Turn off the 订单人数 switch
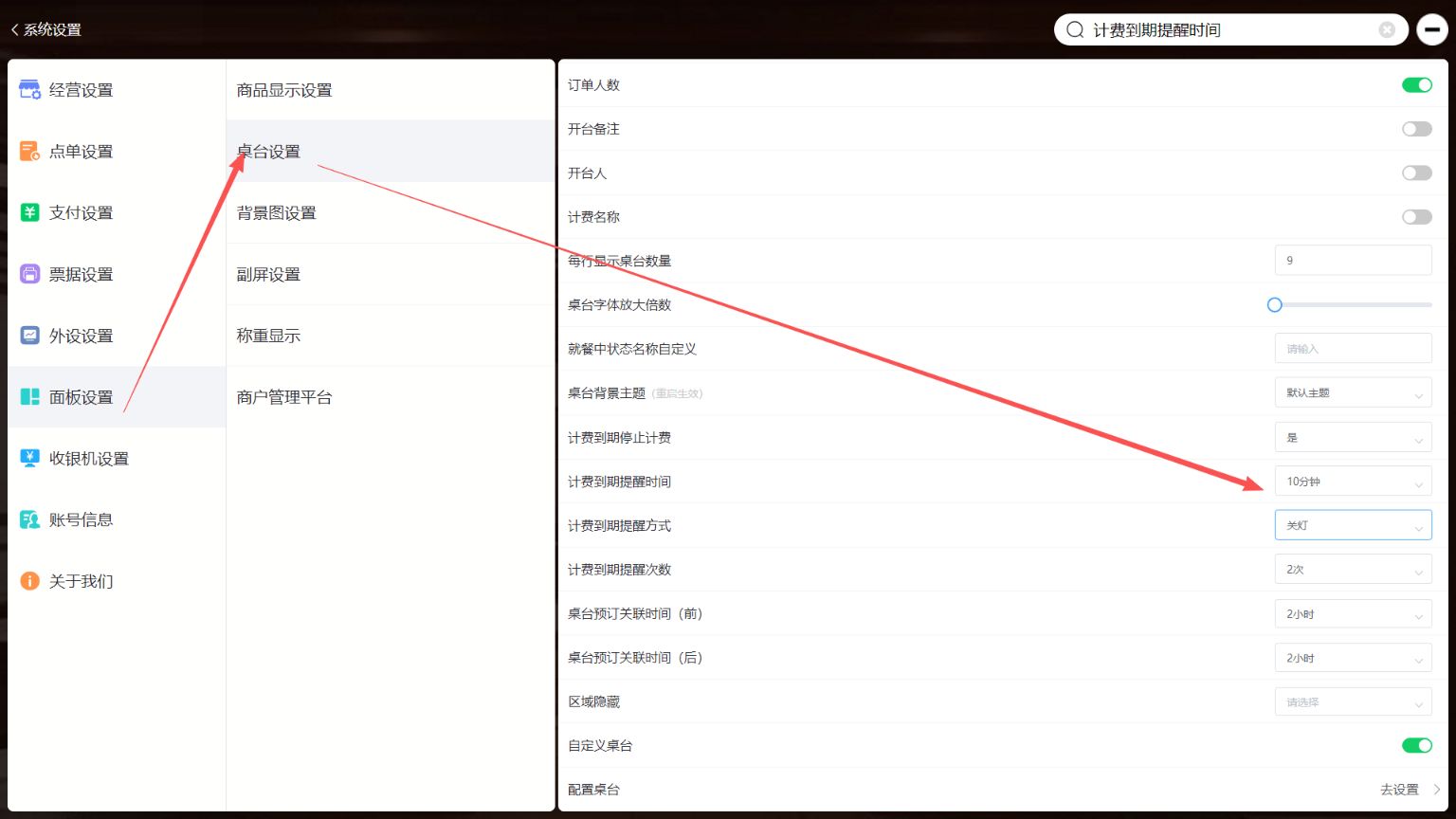The image size is (1456, 819). tap(1417, 85)
